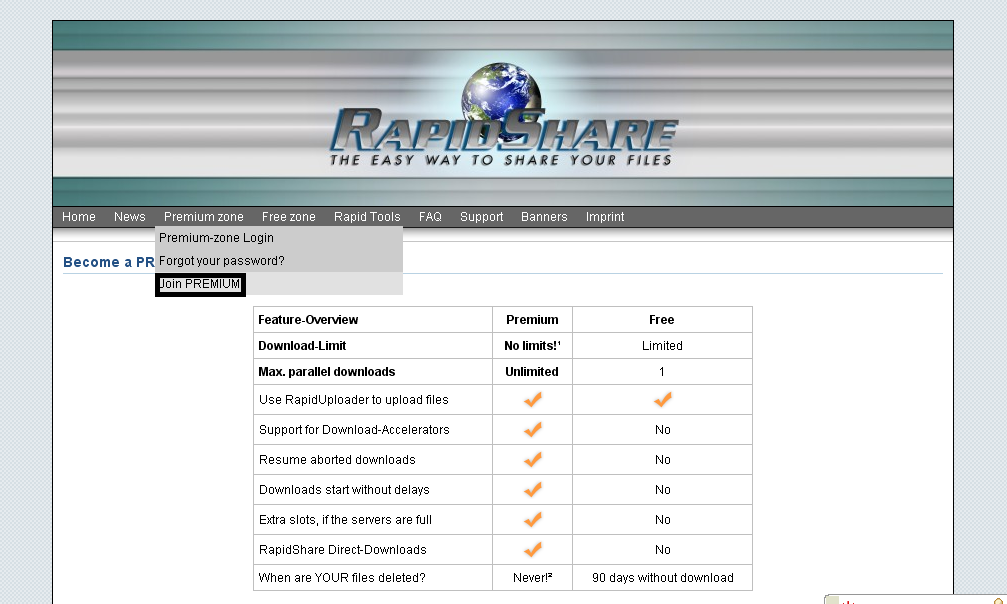The width and height of the screenshot is (1007, 604).
Task: Open the Rapid Tools menu
Action: [x=367, y=217]
